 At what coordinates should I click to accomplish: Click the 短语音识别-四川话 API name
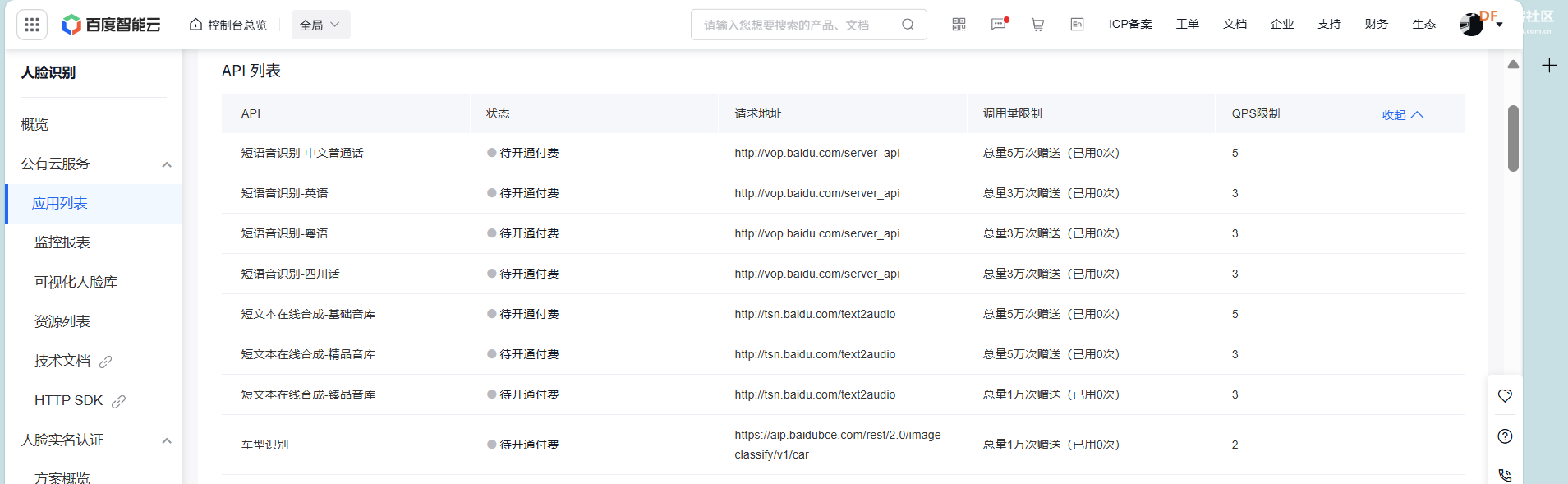click(290, 274)
